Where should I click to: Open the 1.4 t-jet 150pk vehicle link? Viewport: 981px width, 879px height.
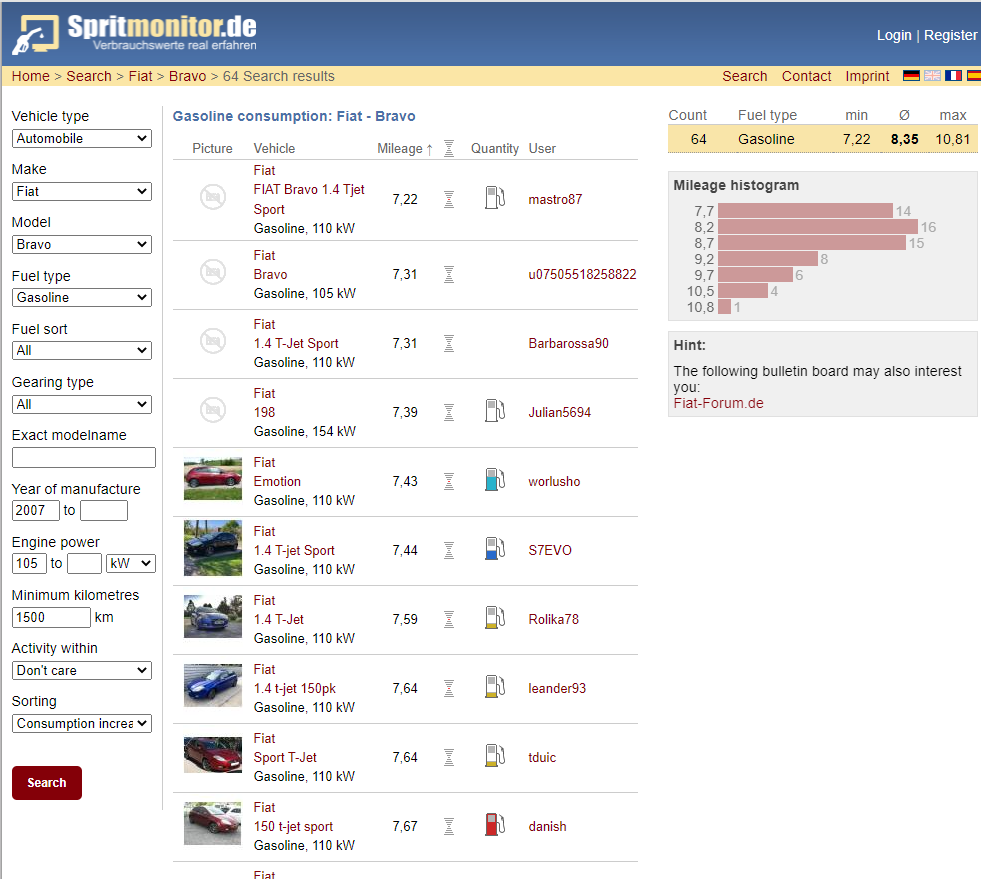(x=295, y=688)
